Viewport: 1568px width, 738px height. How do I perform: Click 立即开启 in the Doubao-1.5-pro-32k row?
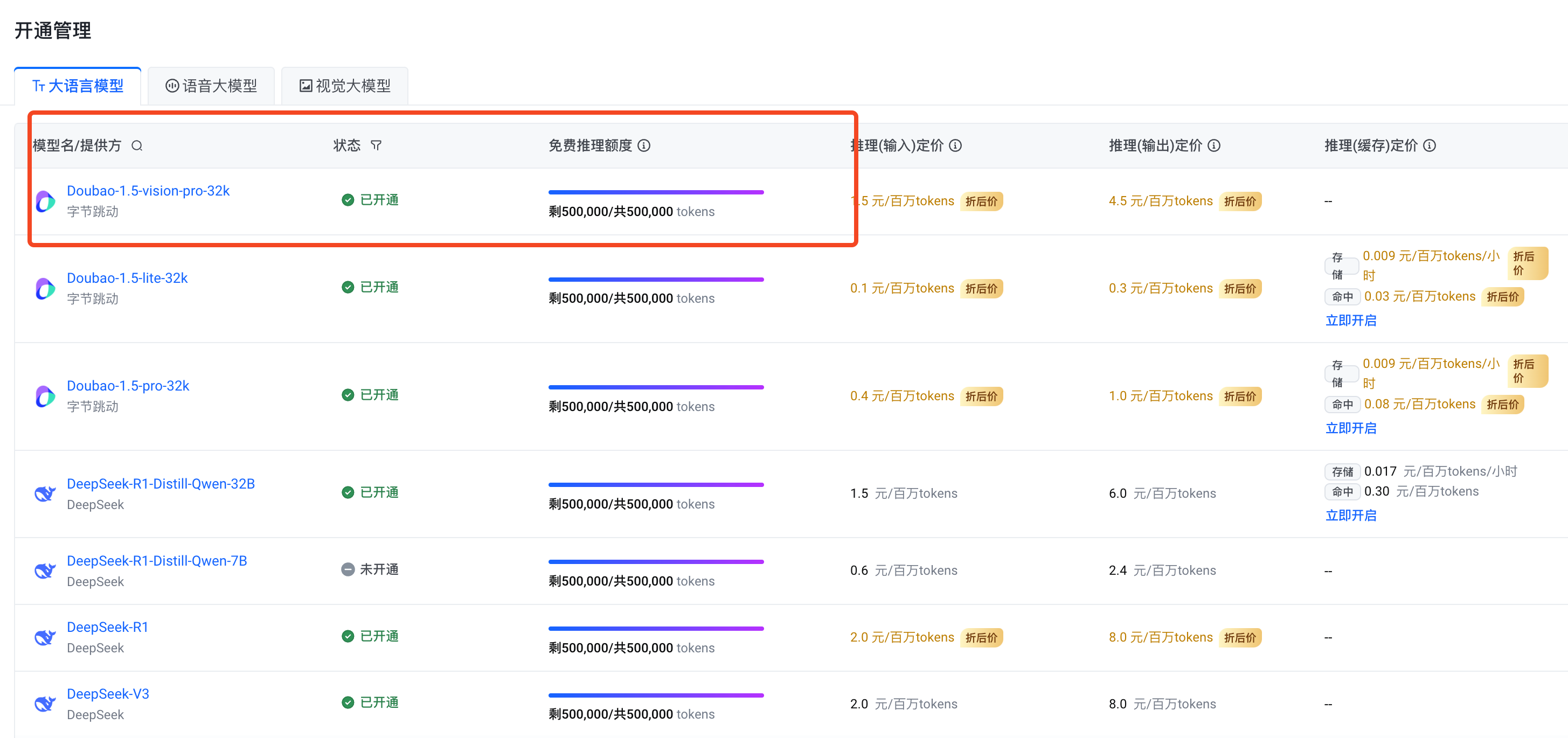pyautogui.click(x=1351, y=428)
